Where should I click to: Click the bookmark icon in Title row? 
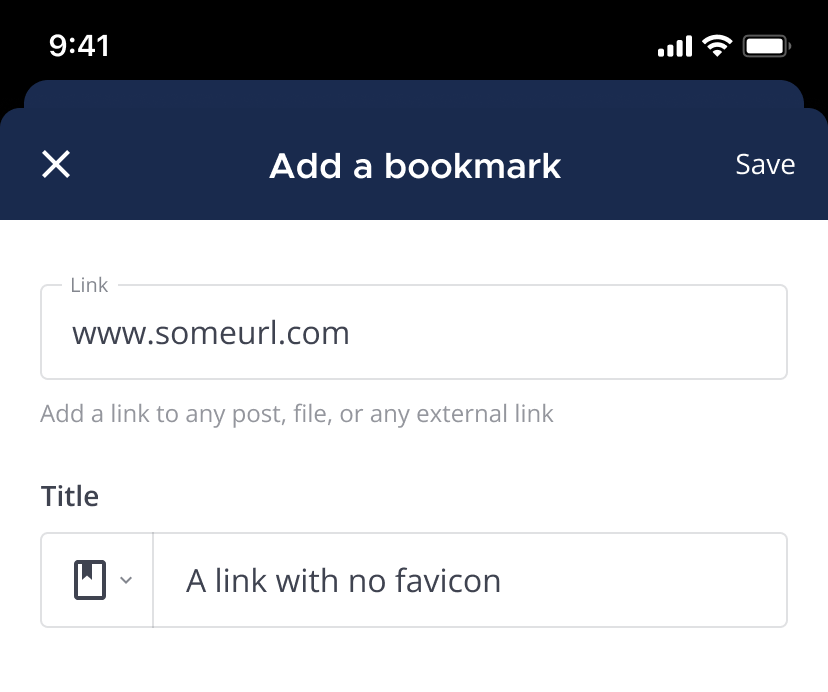(x=90, y=580)
